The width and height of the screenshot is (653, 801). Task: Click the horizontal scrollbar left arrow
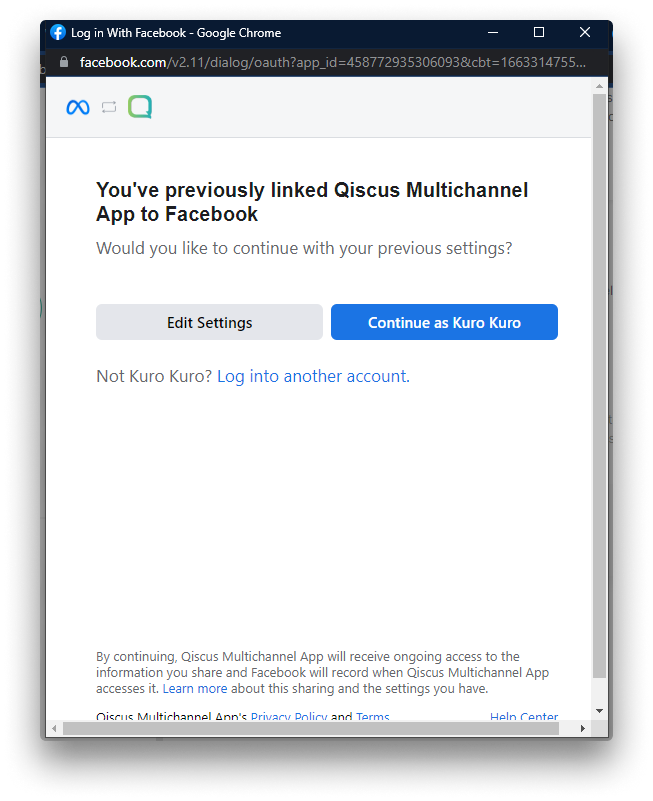tap(55, 728)
